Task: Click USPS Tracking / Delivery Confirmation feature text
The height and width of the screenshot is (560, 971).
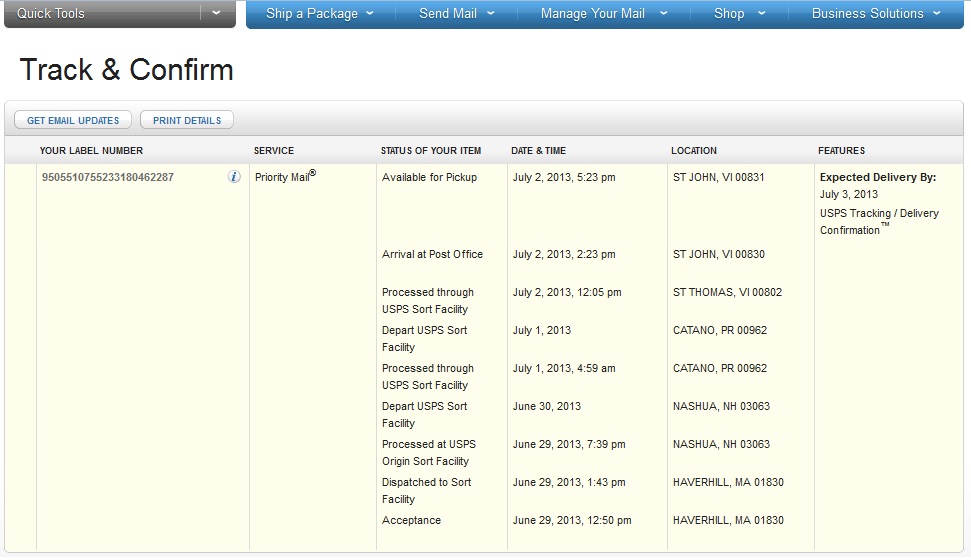Action: coord(879,221)
